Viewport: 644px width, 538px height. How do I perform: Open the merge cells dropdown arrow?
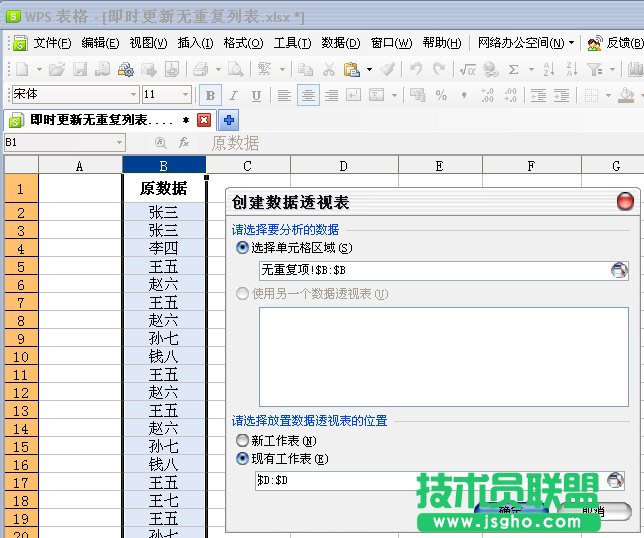point(394,95)
